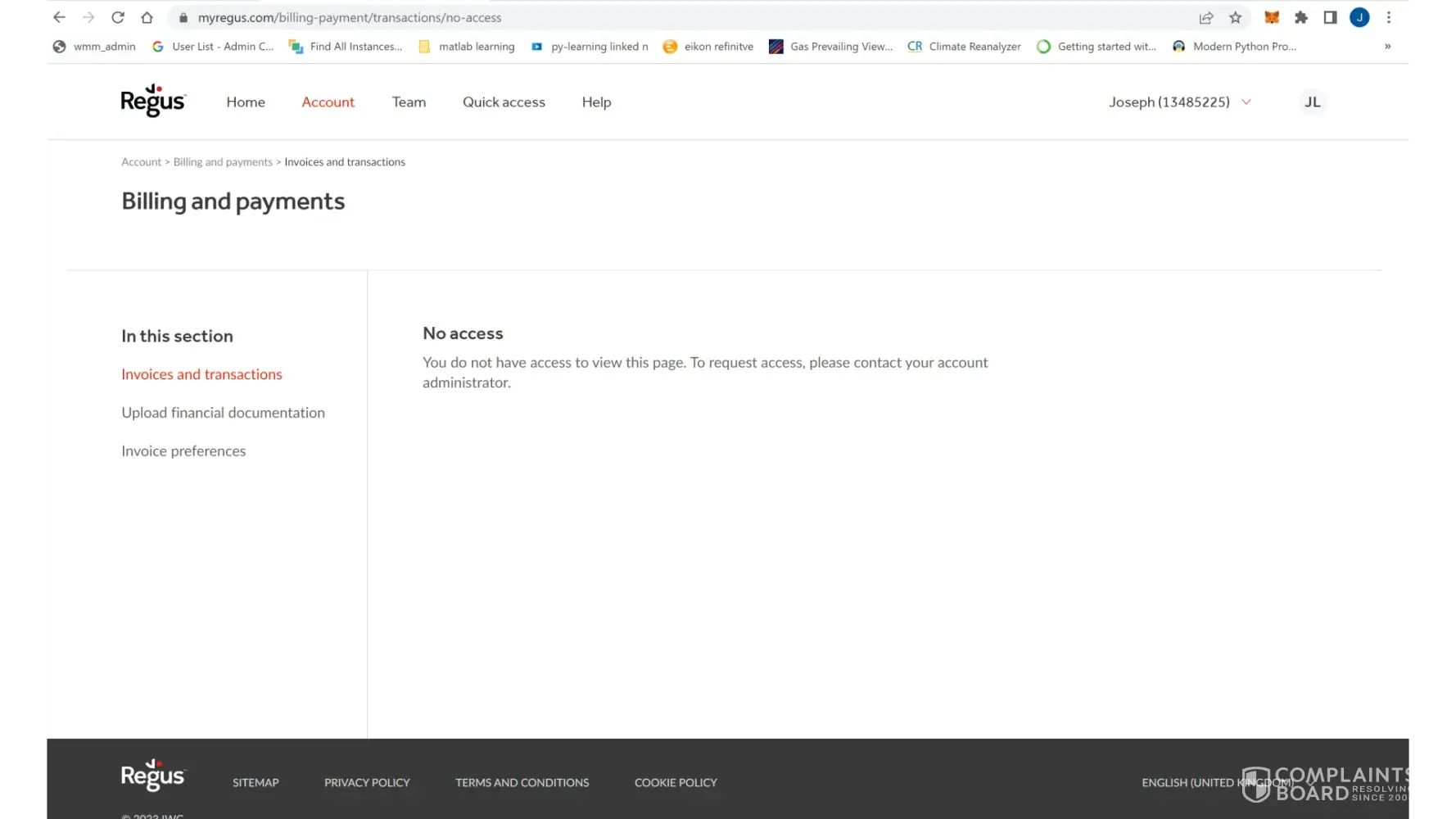1456x819 pixels.
Task: Expand hidden bookmarks overflow chevron
Action: tap(1387, 47)
